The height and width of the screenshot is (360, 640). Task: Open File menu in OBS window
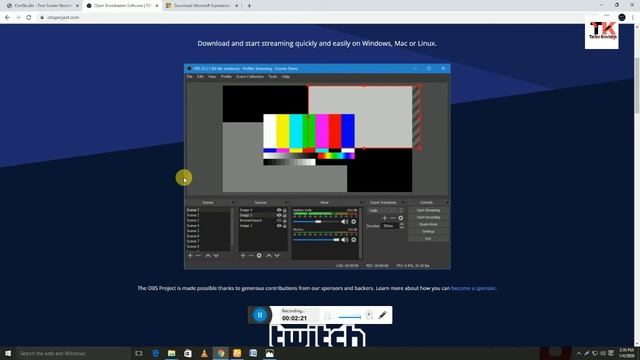(x=189, y=77)
